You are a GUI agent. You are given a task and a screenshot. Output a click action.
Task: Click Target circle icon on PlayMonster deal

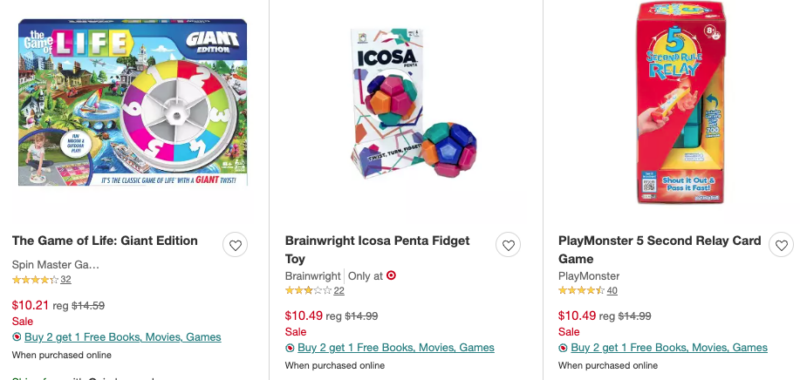click(x=563, y=348)
